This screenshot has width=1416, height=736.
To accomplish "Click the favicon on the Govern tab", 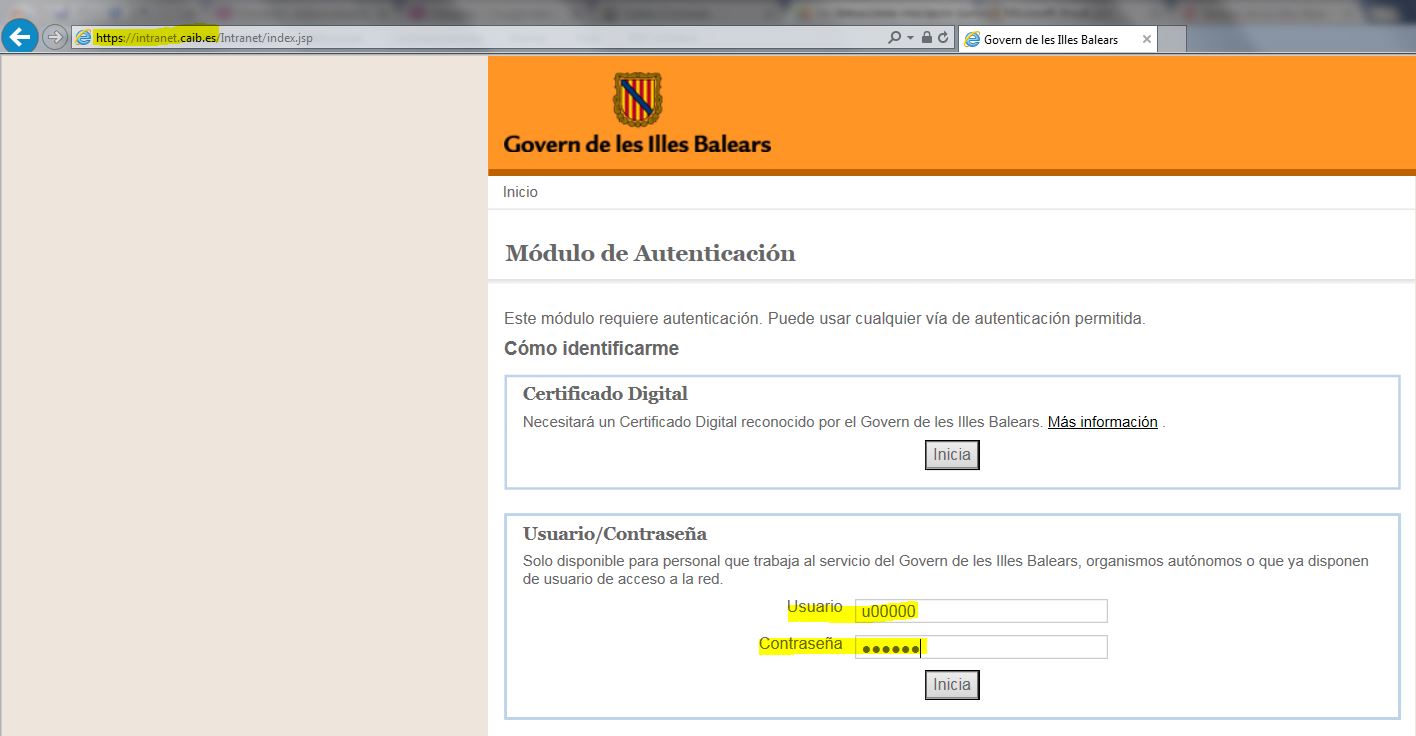I will click(972, 40).
